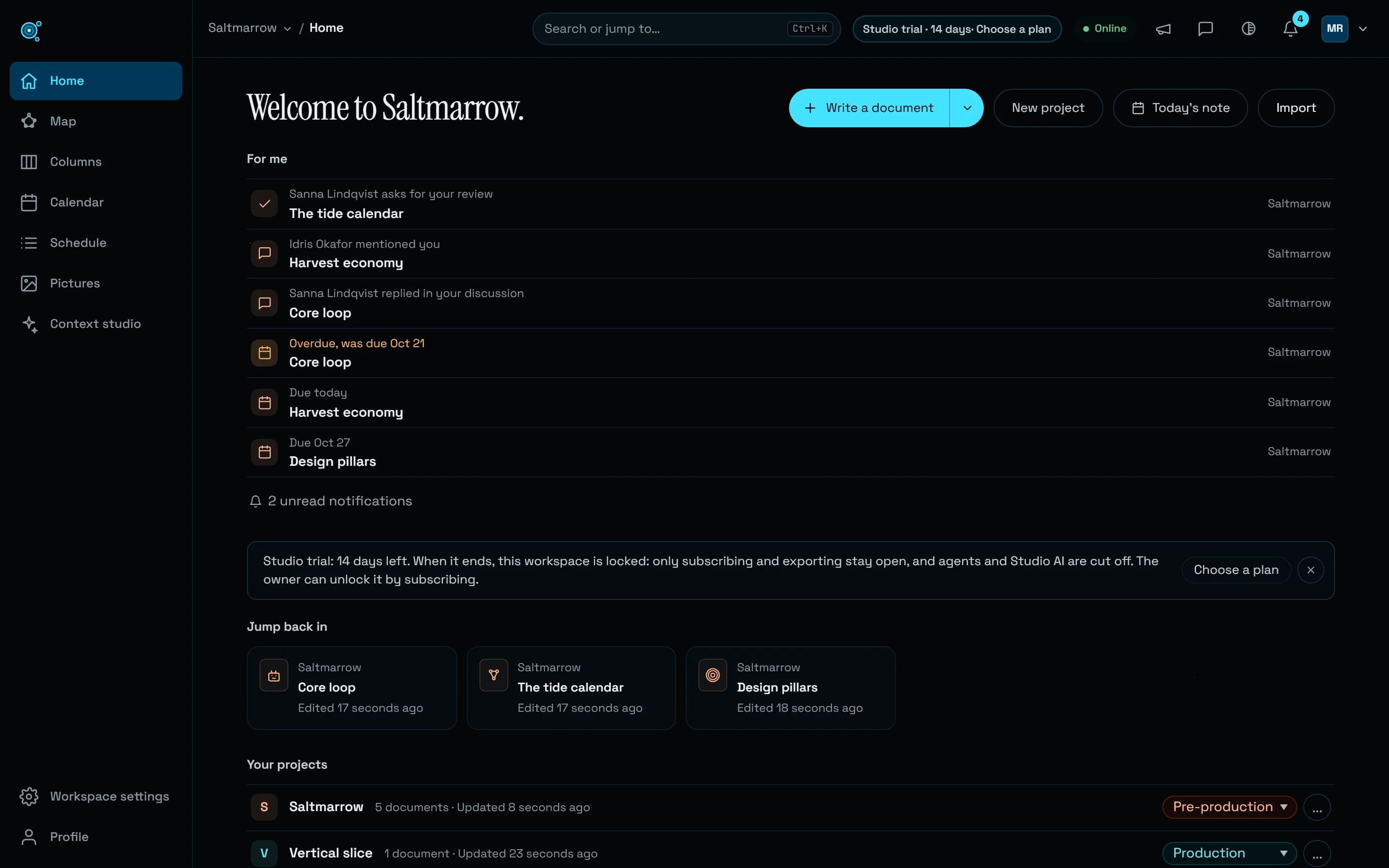1389x868 pixels.
Task: Open the Core loop jump-back card
Action: tap(352, 688)
